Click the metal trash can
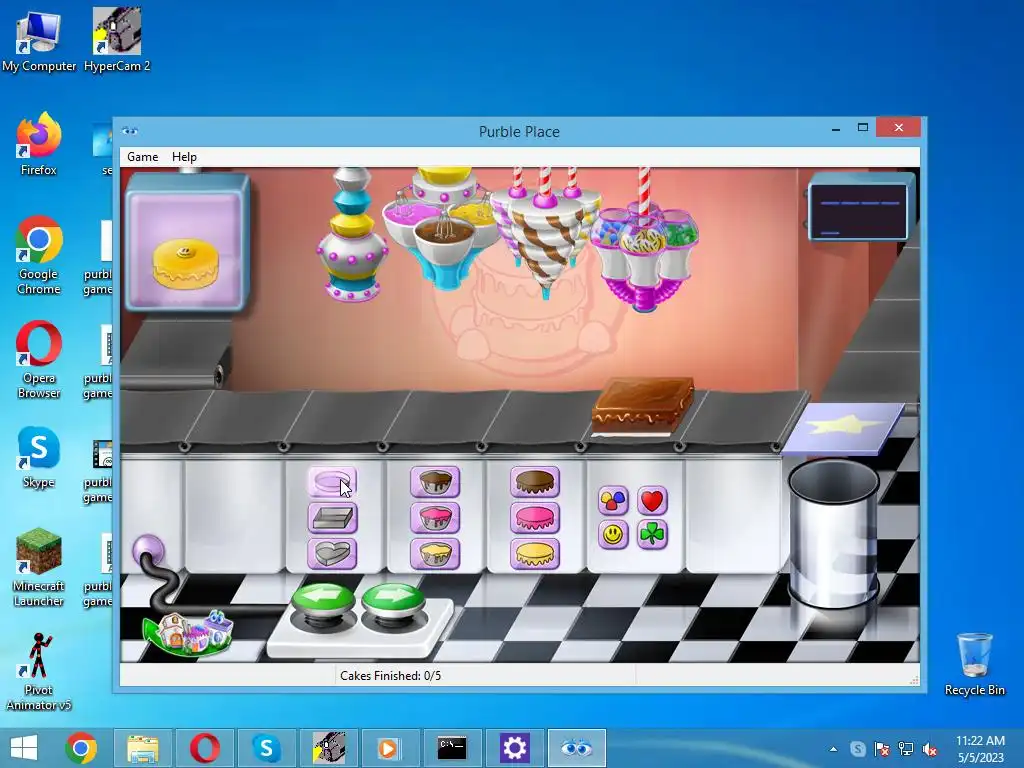Screen dimensions: 1024x768 [834, 532]
